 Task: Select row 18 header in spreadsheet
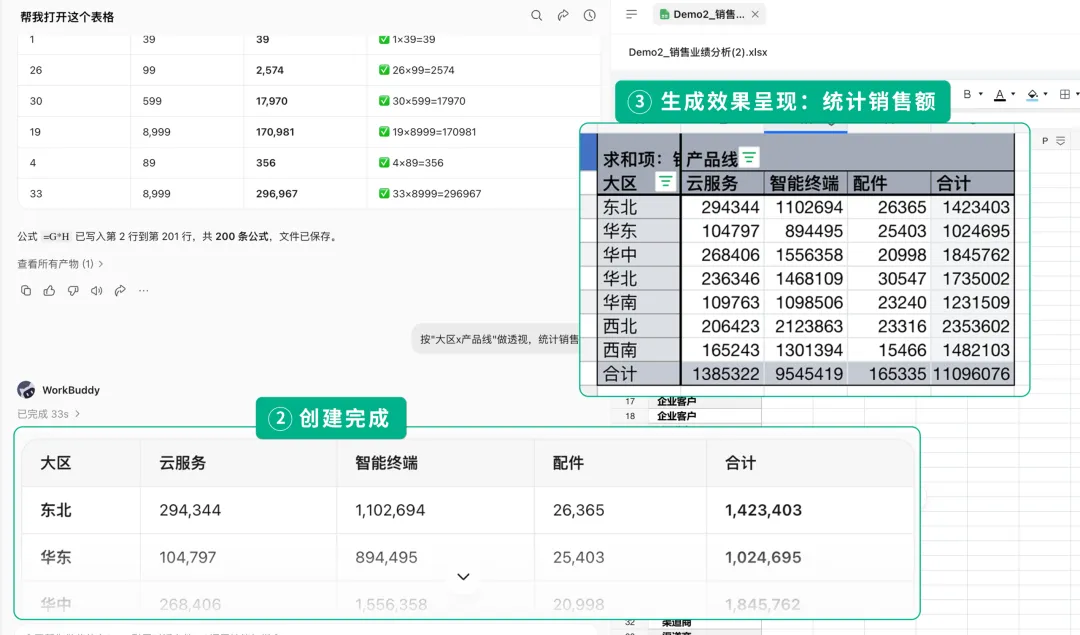click(x=630, y=416)
